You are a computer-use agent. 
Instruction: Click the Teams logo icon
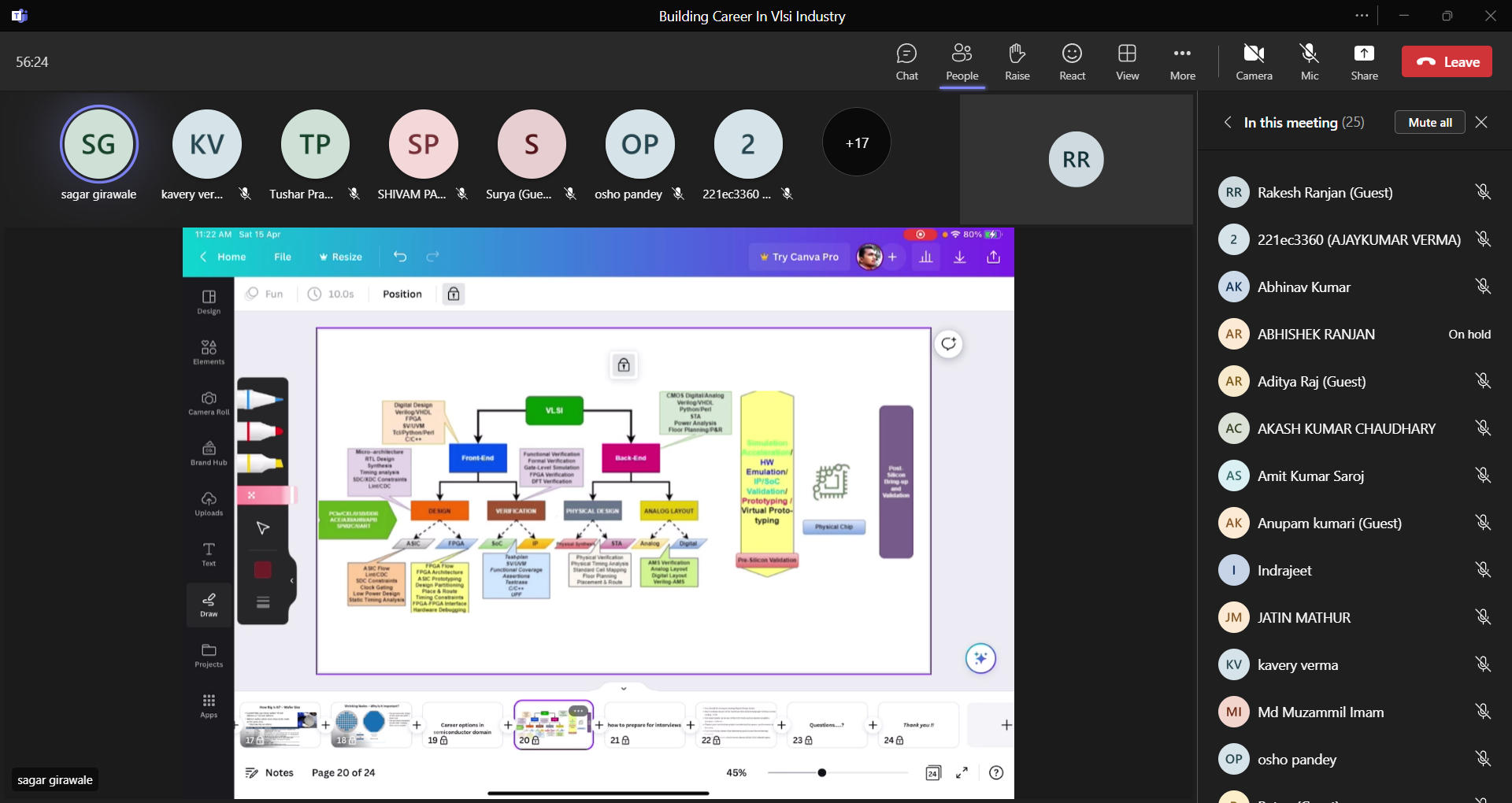coord(20,16)
